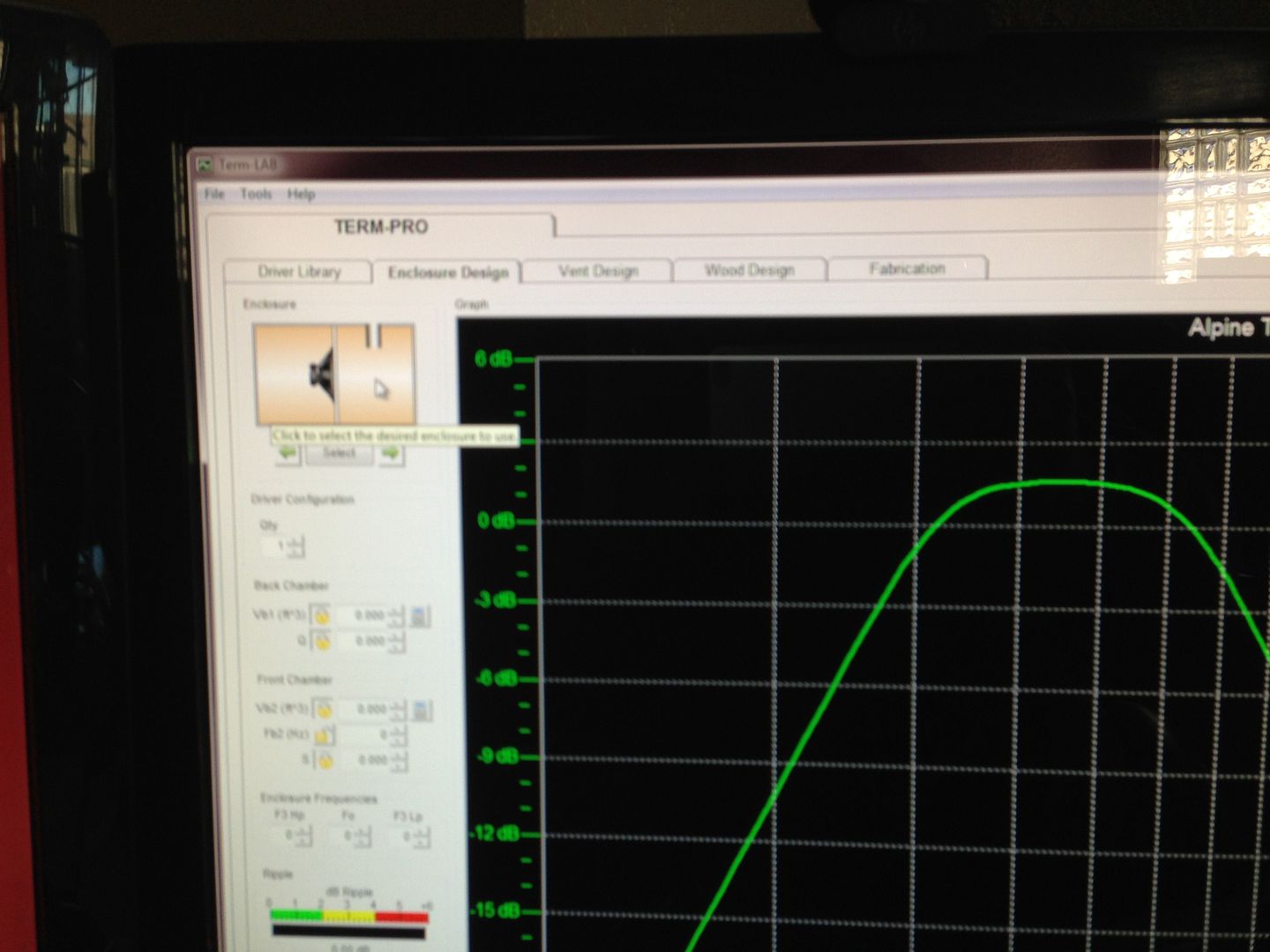Toggle the Vb2 lock icon
The height and width of the screenshot is (952, 1270).
point(324,709)
